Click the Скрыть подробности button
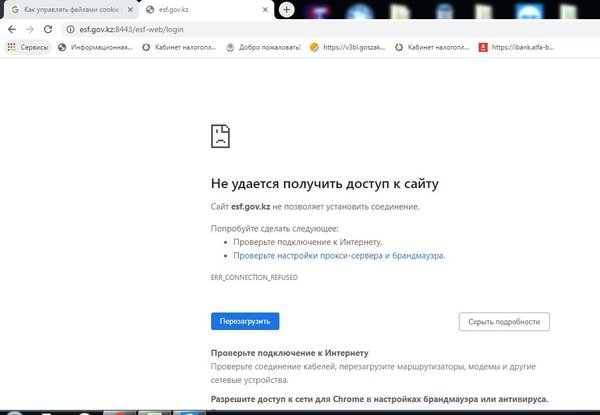Image resolution: width=600 pixels, height=415 pixels. click(x=504, y=322)
